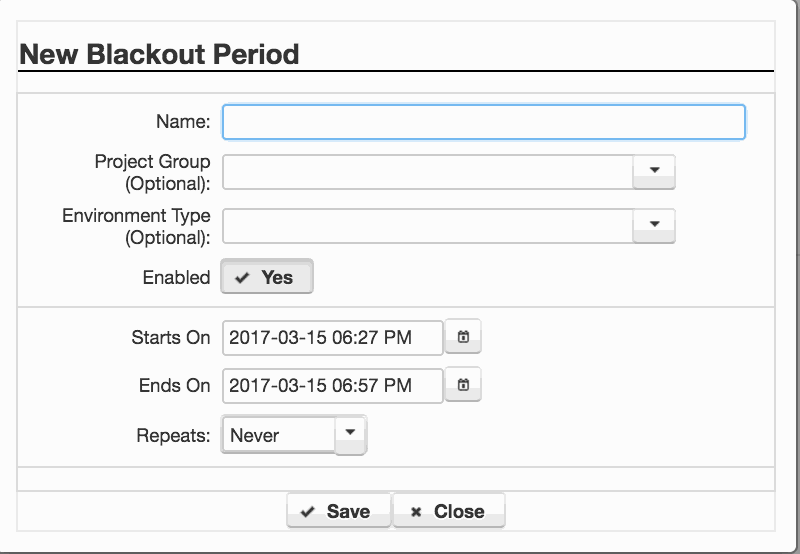
Task: Focus the Name text field
Action: (x=484, y=122)
